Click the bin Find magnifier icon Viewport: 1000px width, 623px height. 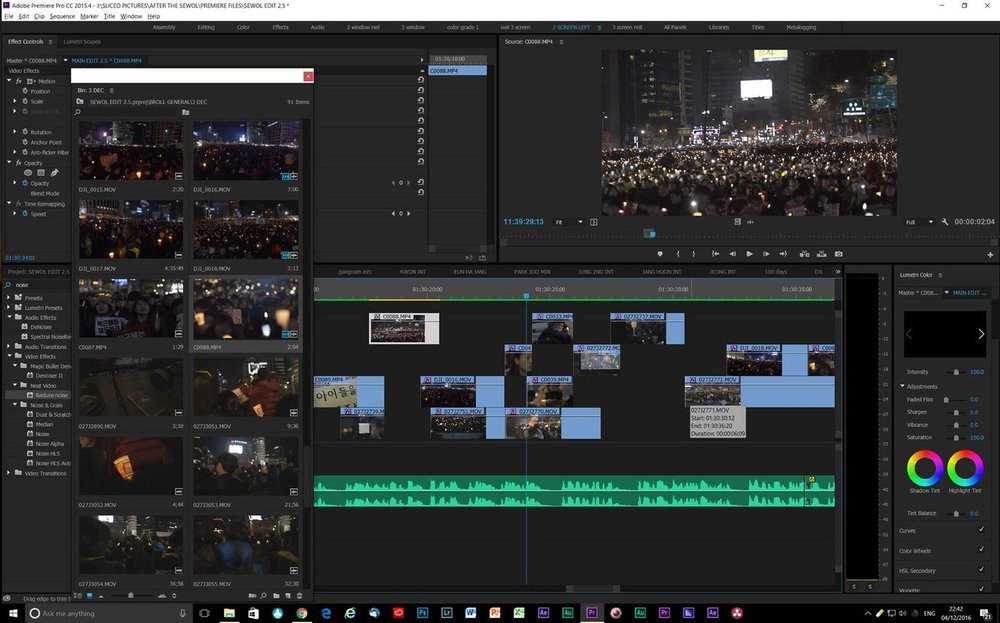pyautogui.click(x=263, y=596)
